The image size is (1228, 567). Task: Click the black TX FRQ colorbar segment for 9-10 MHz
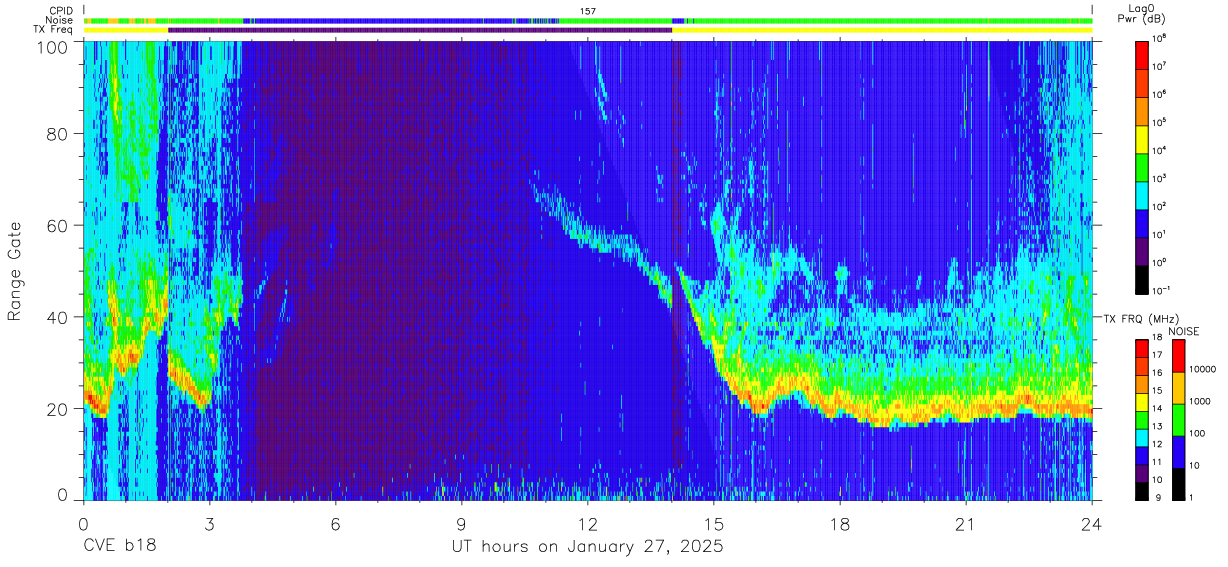(1142, 489)
